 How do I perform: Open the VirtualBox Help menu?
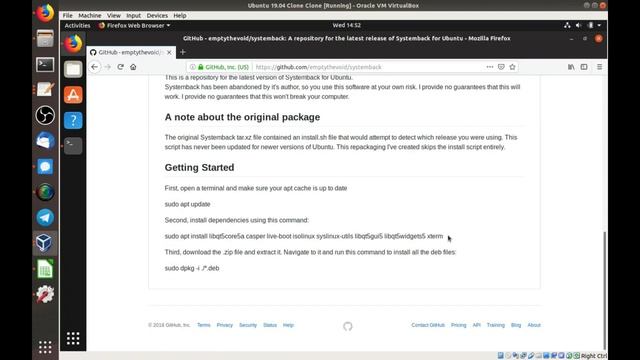pyautogui.click(x=180, y=16)
